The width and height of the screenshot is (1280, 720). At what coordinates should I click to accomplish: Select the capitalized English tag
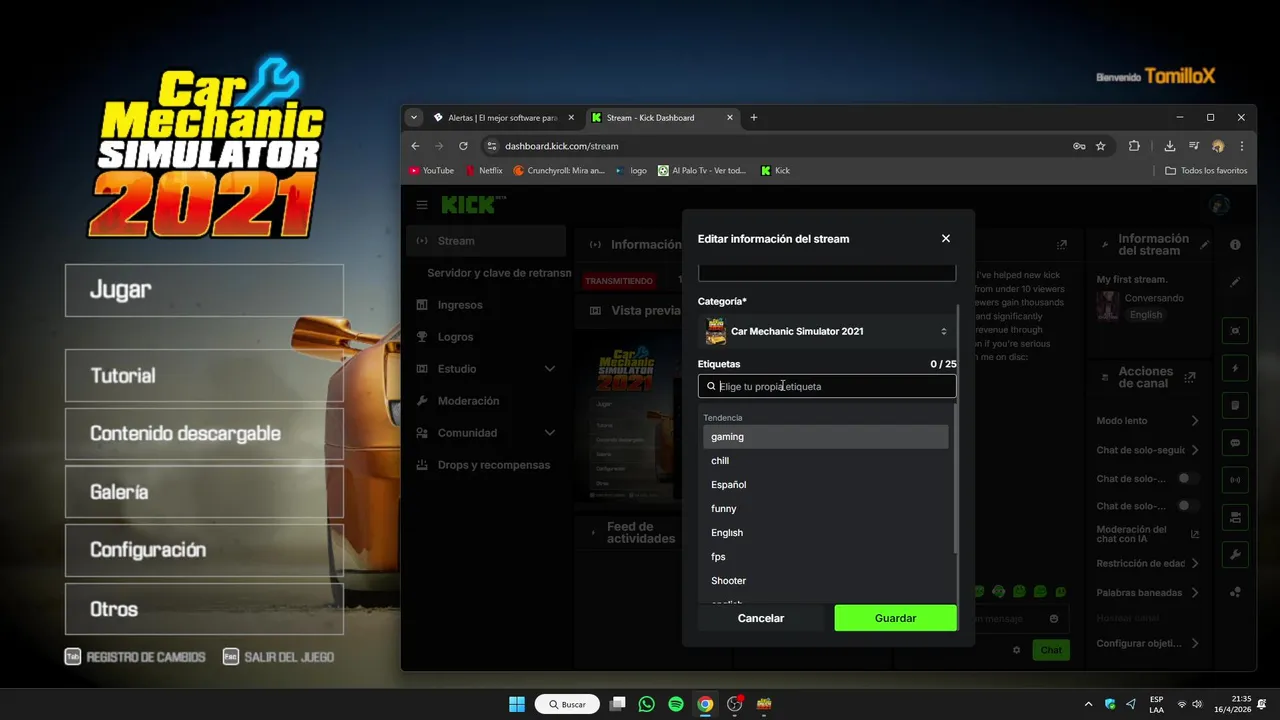click(x=826, y=533)
